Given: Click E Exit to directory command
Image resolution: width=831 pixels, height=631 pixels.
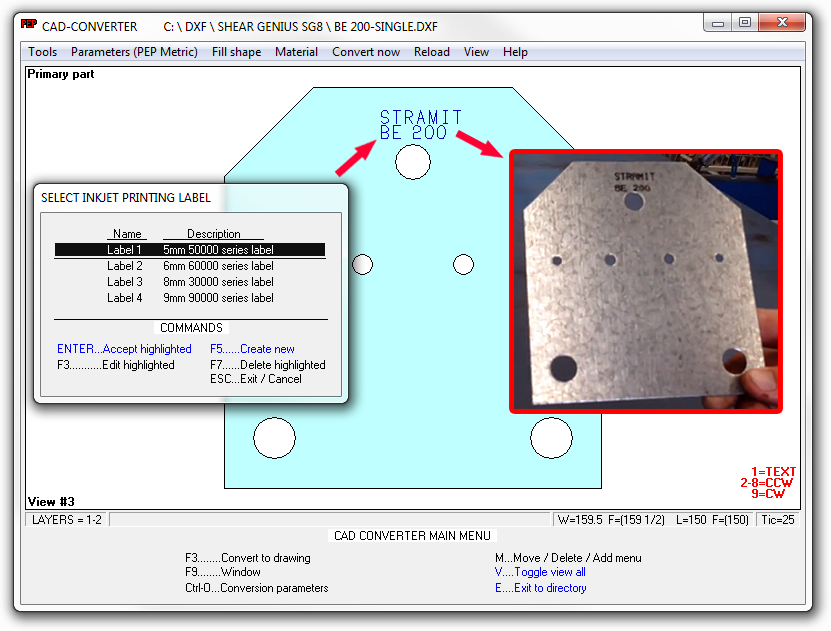Looking at the screenshot, I should tap(541, 588).
